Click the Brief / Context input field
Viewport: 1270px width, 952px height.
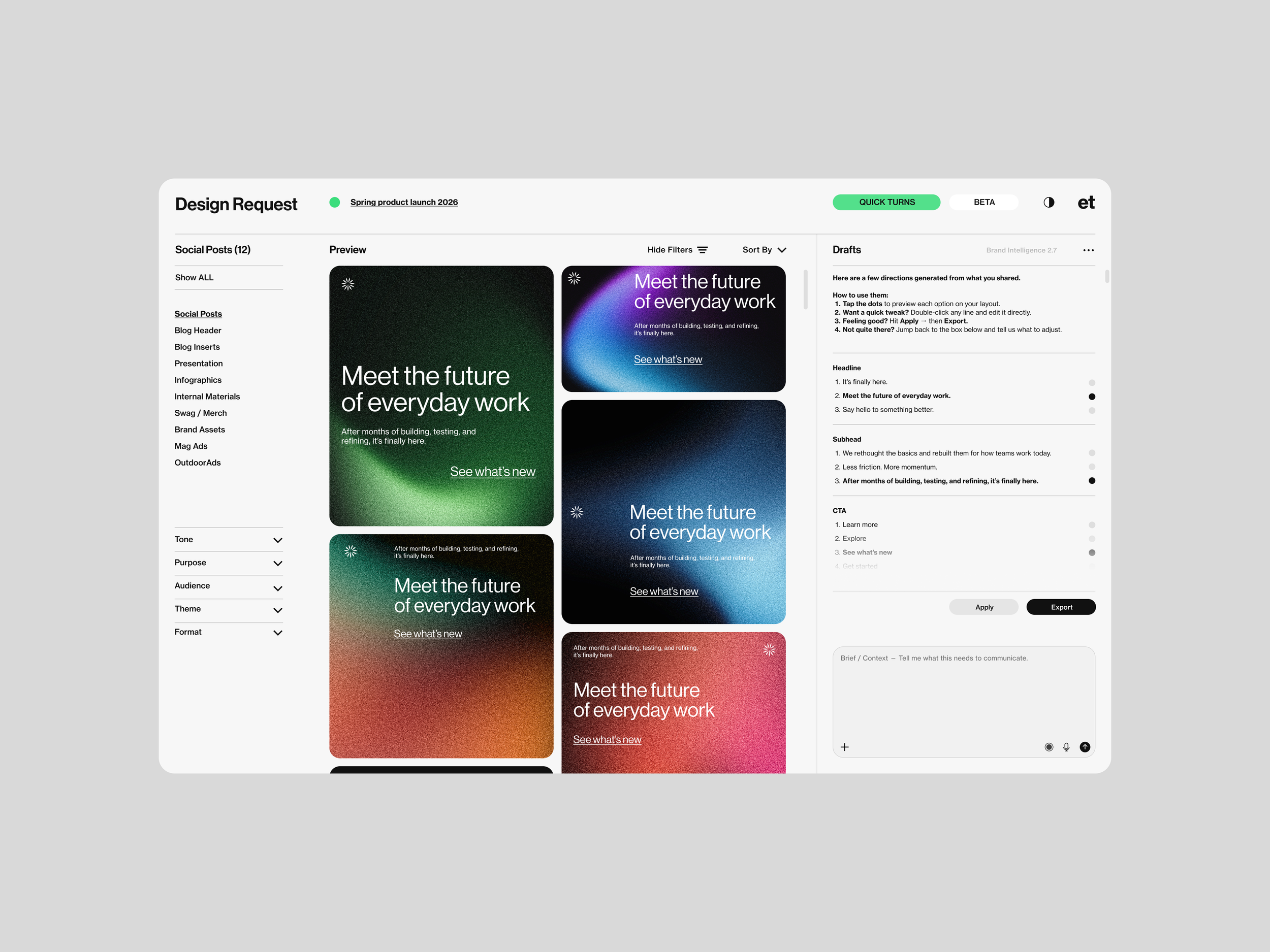pos(963,688)
